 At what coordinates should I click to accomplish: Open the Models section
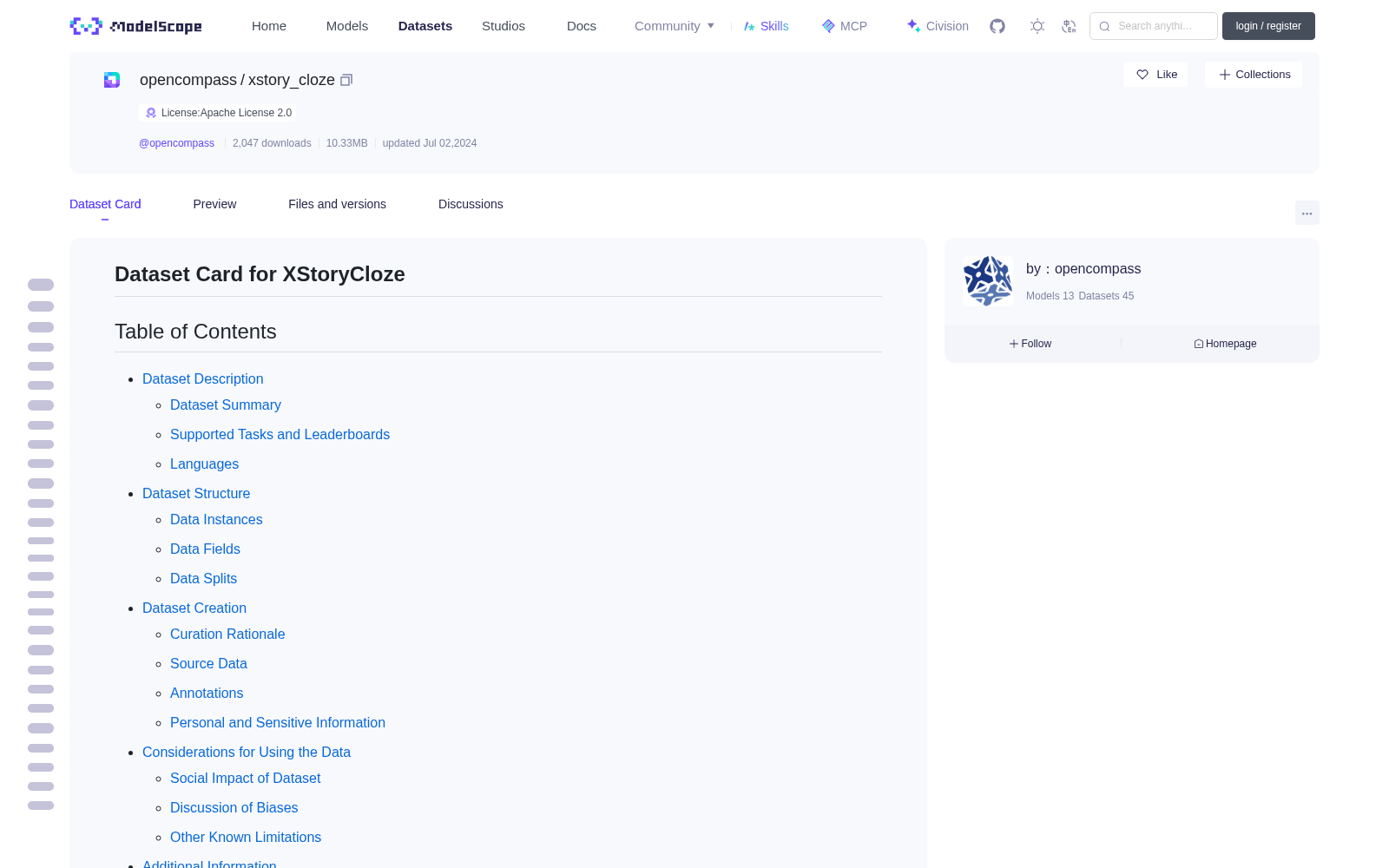(347, 26)
